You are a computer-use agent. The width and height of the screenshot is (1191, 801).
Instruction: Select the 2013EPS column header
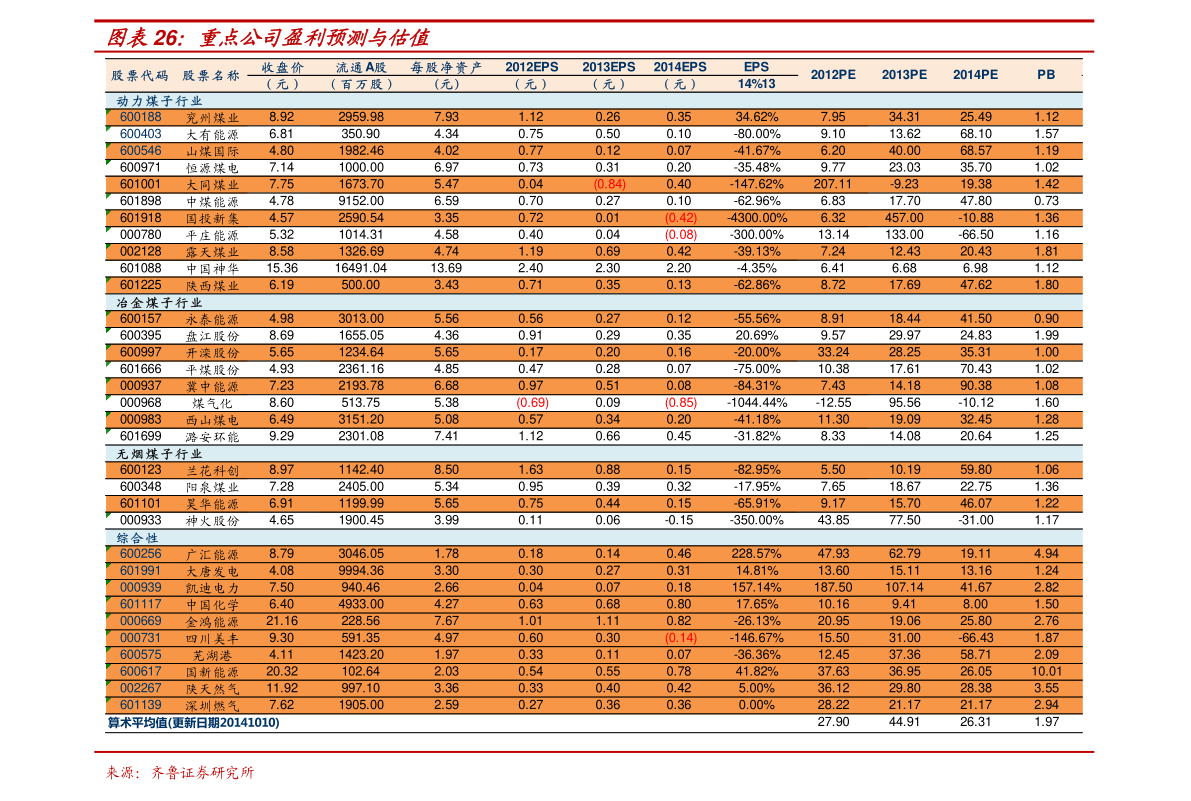pyautogui.click(x=608, y=67)
